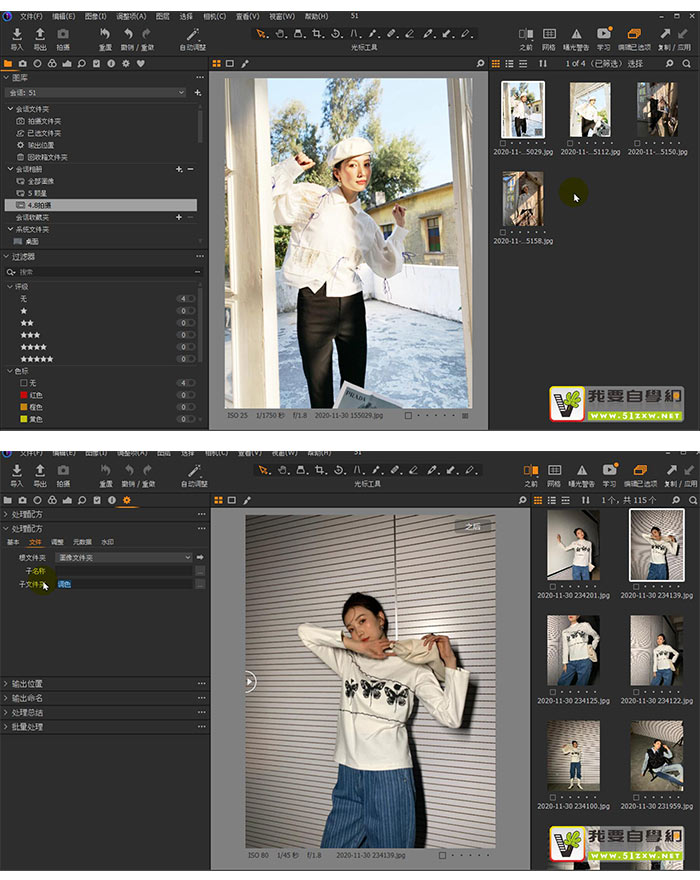Click the 之前 before icon in lower window
The height and width of the screenshot is (880, 700).
click(x=530, y=470)
